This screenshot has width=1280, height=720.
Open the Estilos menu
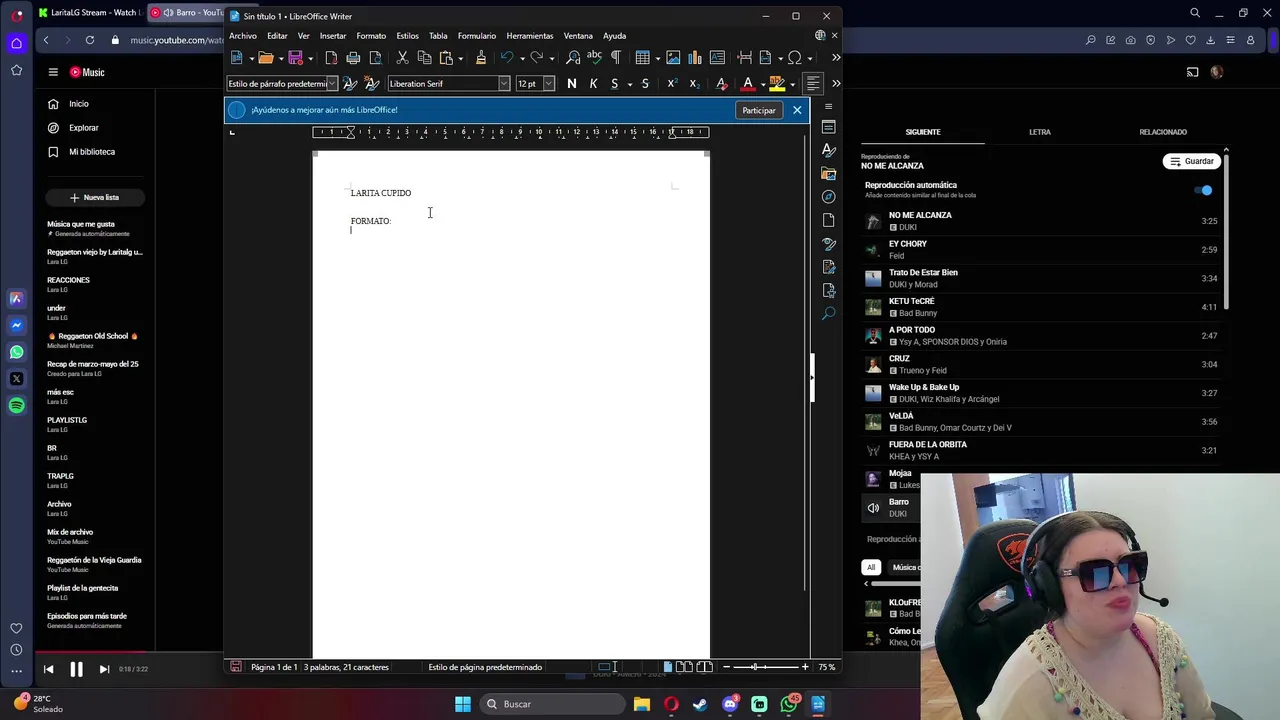407,36
